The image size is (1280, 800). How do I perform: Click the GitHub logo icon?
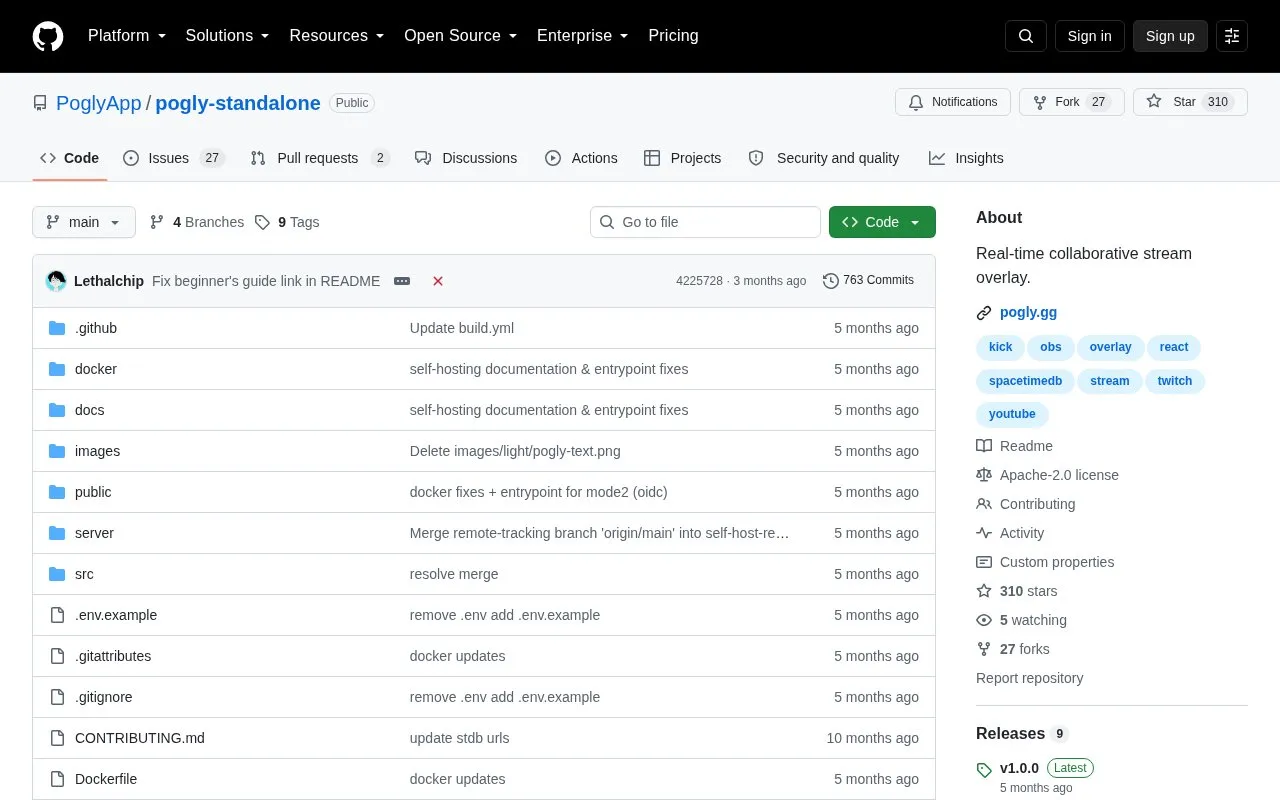(48, 36)
